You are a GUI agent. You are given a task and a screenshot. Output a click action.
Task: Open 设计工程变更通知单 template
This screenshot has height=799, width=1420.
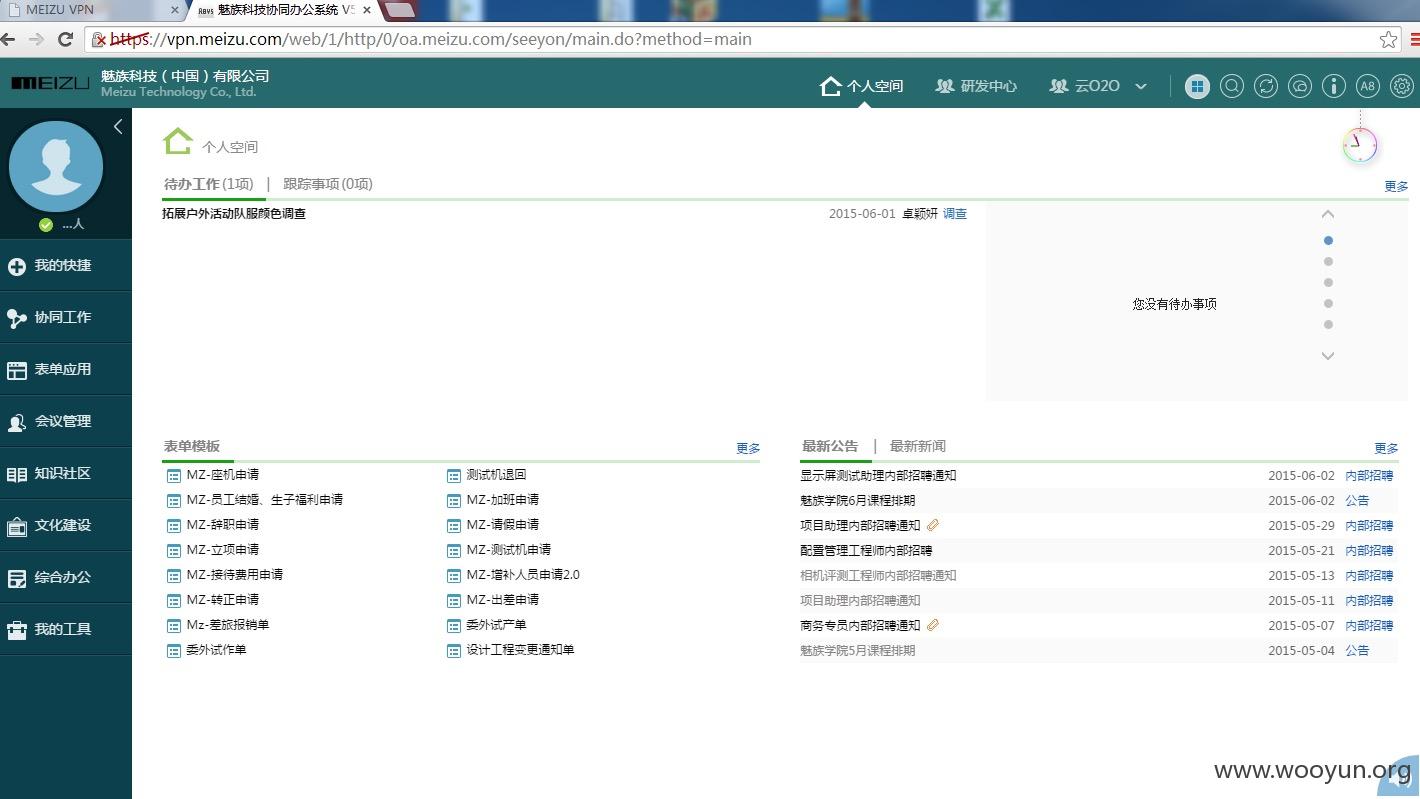[x=520, y=650]
